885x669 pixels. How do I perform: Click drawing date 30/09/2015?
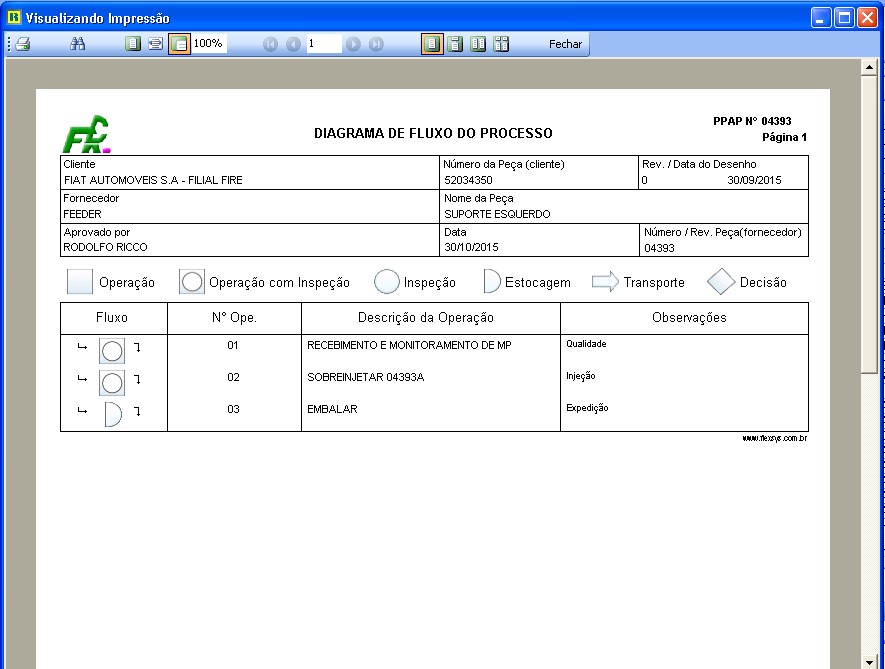point(754,180)
